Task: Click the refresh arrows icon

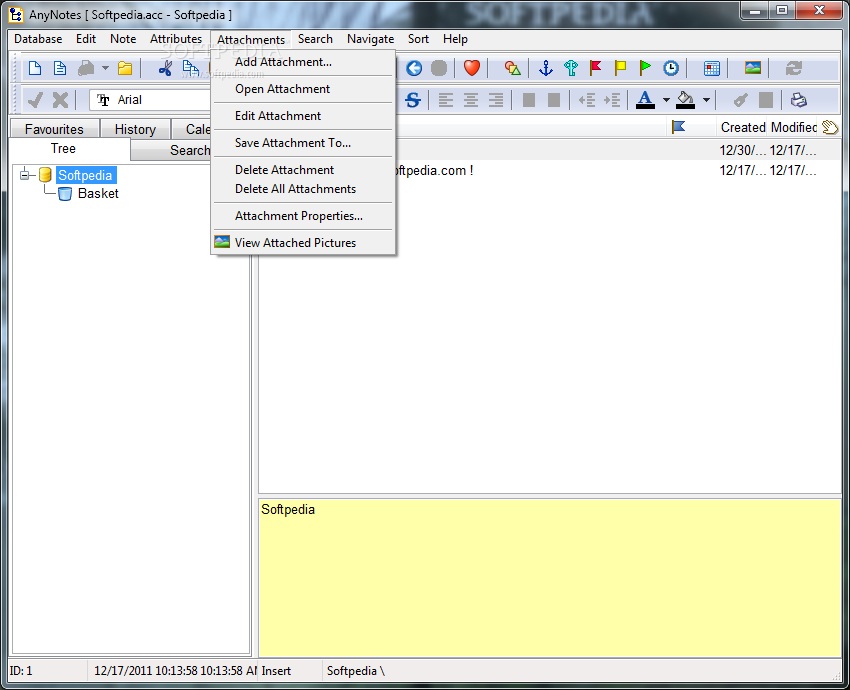Action: pyautogui.click(x=794, y=68)
